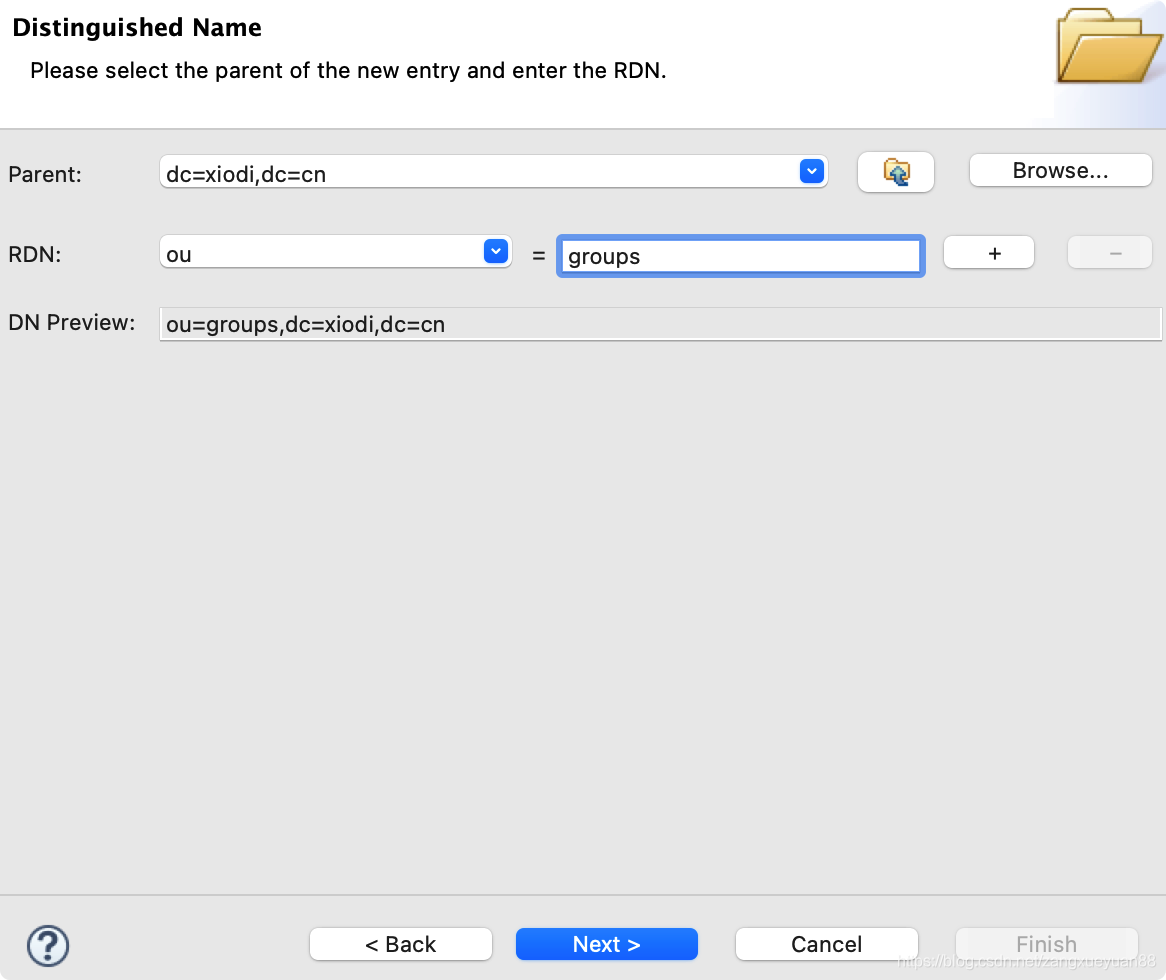Click the equals sign between RDN fields
The width and height of the screenshot is (1166, 980).
(x=538, y=255)
